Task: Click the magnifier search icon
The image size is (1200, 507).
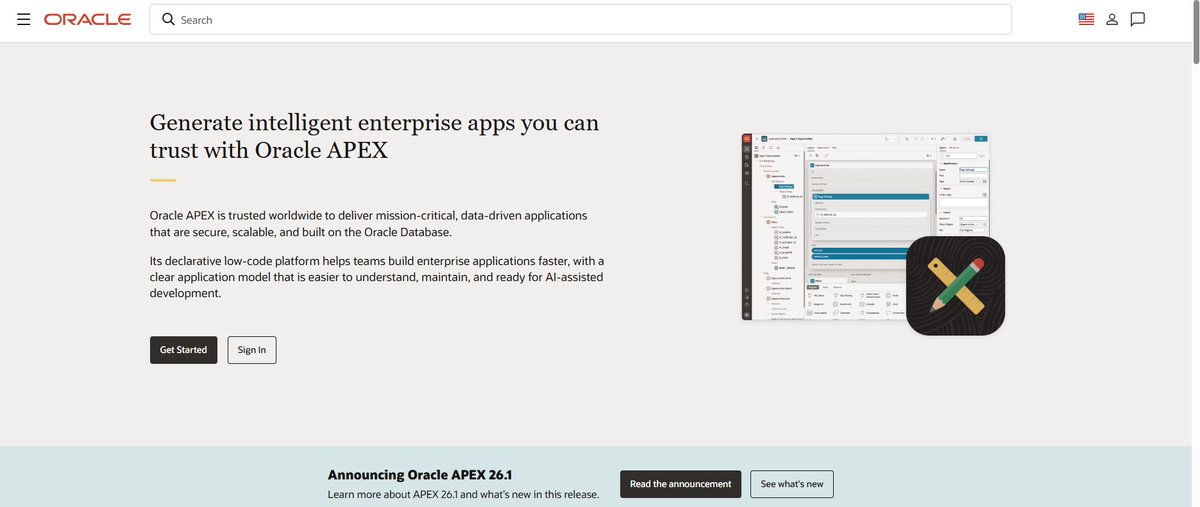Action: pos(168,19)
